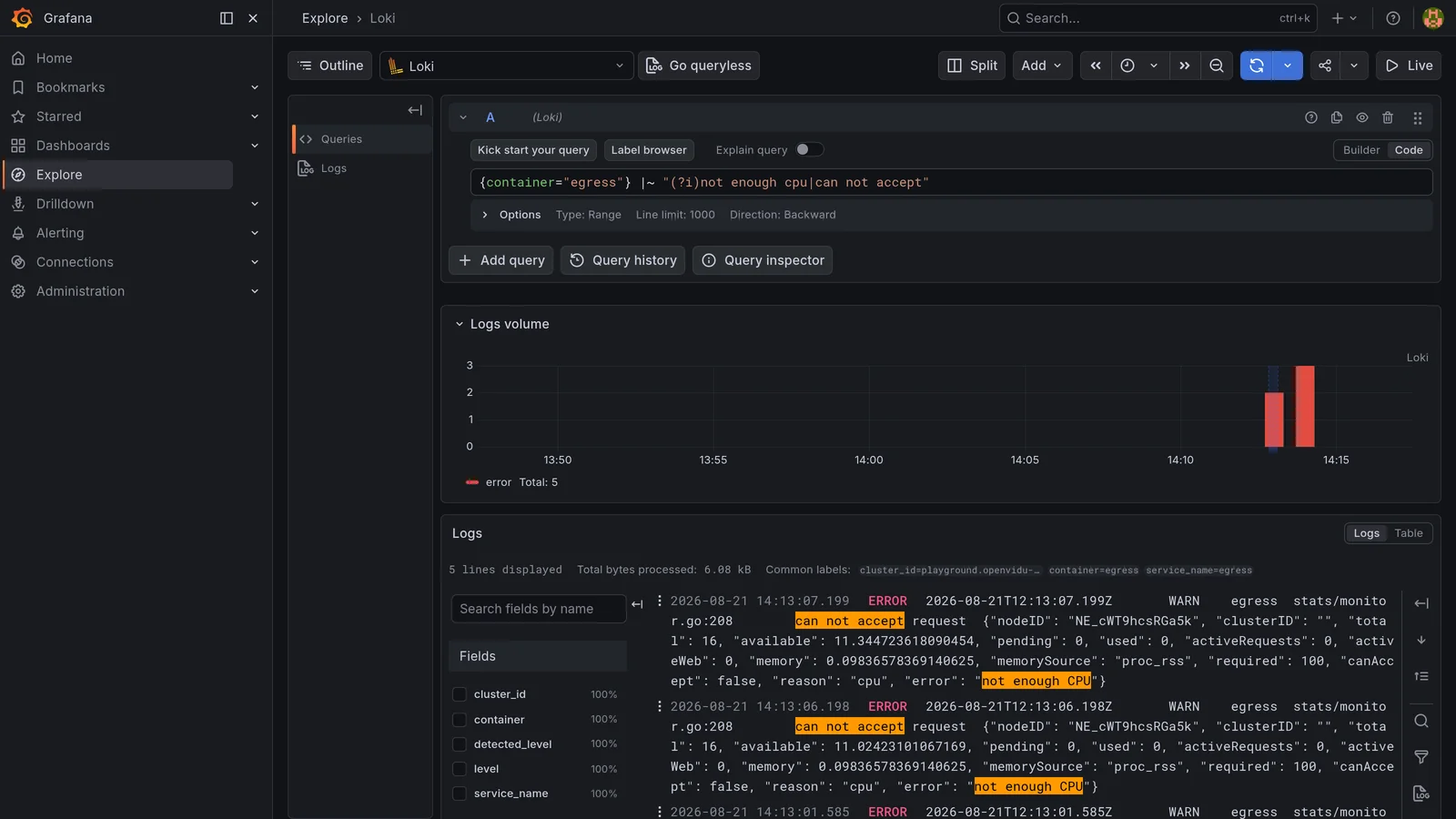Screen dimensions: 1456x819
Task: Click the tallest red bar in Logs volume
Action: pos(1305,406)
